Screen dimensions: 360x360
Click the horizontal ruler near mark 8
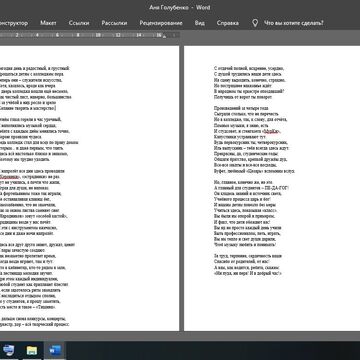point(78,35)
